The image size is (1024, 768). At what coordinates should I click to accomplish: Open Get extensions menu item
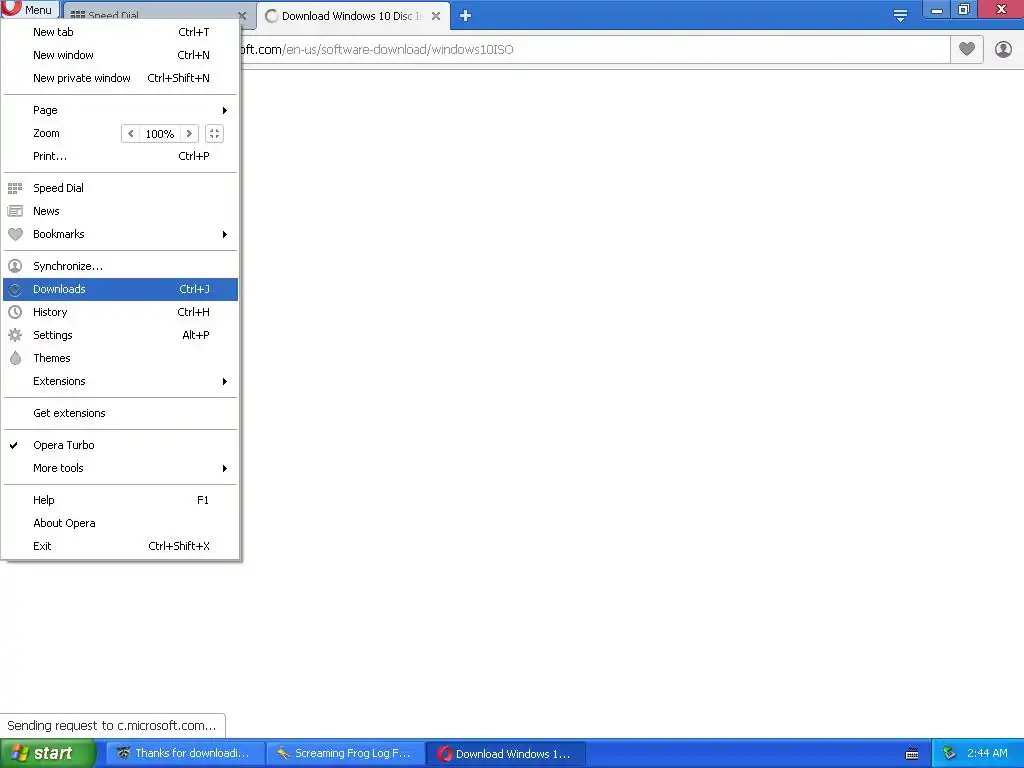point(120,413)
